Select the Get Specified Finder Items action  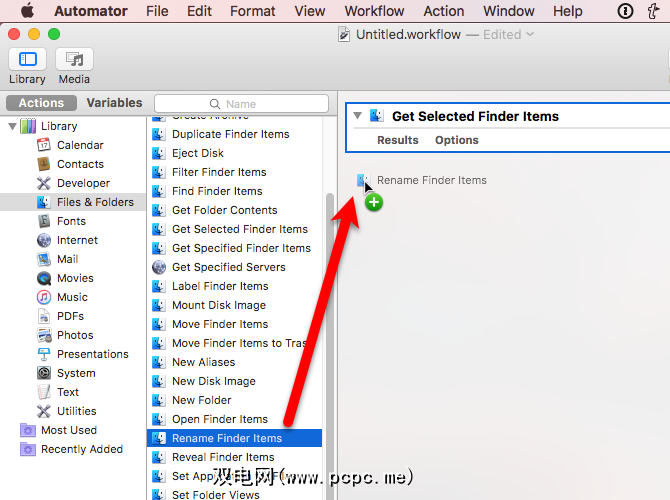pyautogui.click(x=235, y=248)
